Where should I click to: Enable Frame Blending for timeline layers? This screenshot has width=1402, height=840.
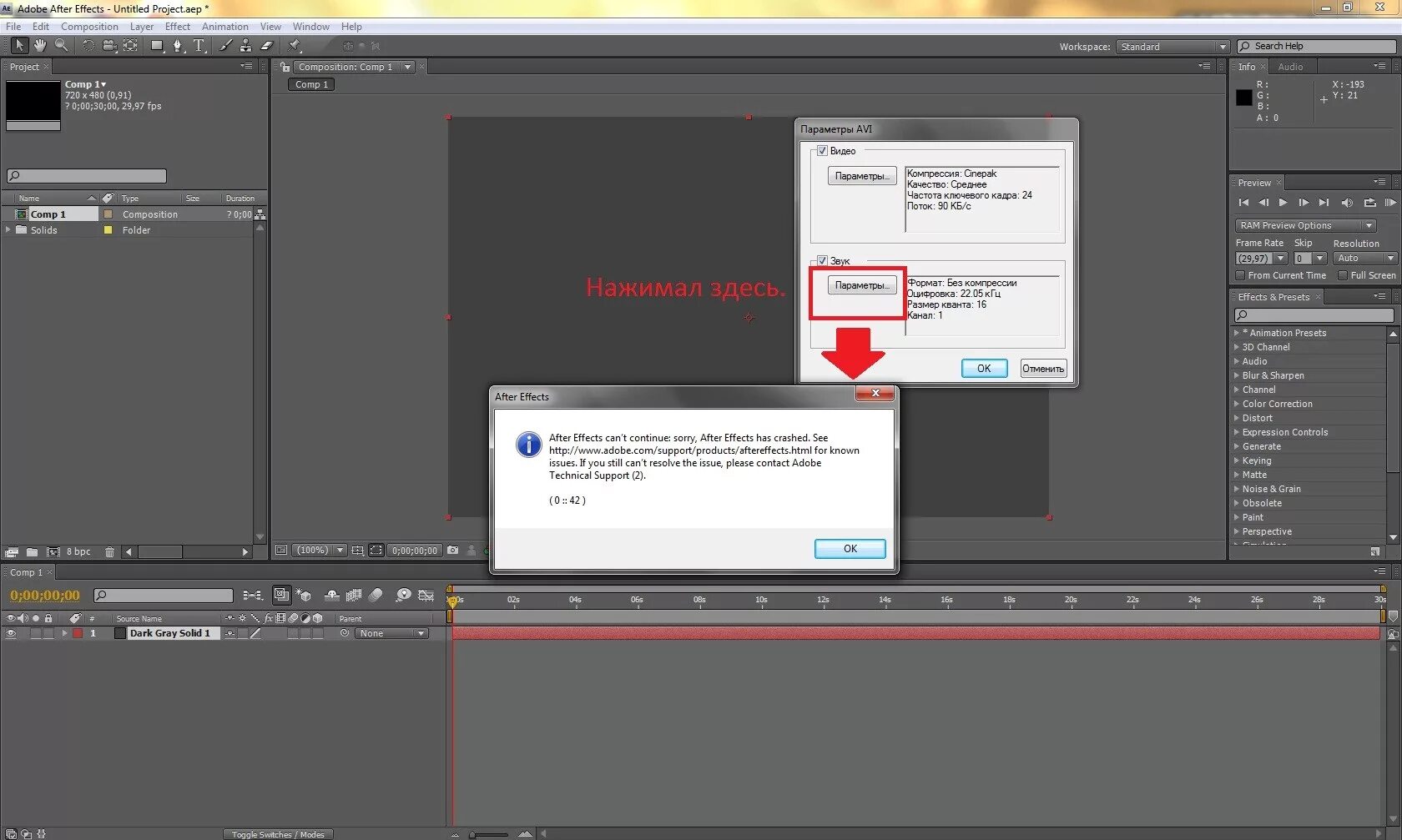(354, 595)
